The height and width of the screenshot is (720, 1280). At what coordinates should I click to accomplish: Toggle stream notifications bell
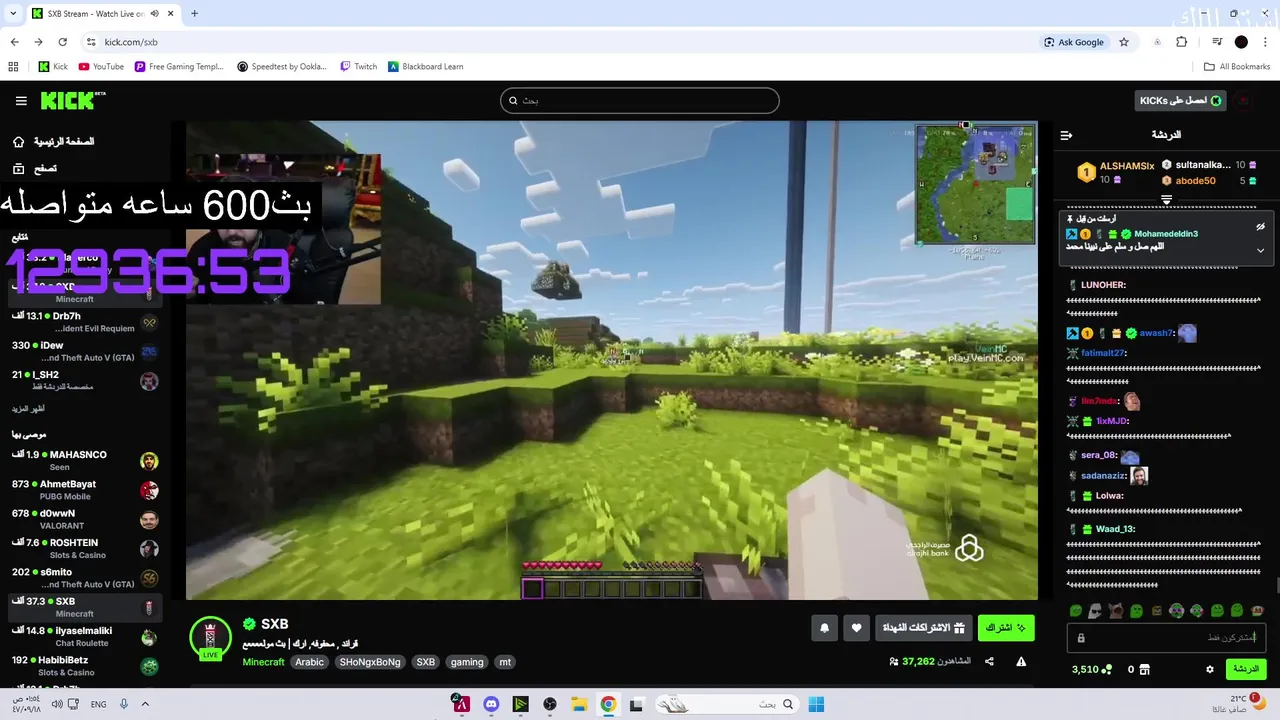coord(824,628)
